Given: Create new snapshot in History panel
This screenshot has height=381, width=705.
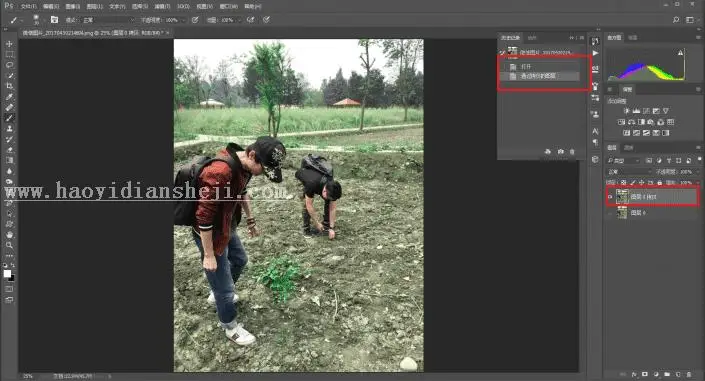Looking at the screenshot, I should click(x=560, y=152).
